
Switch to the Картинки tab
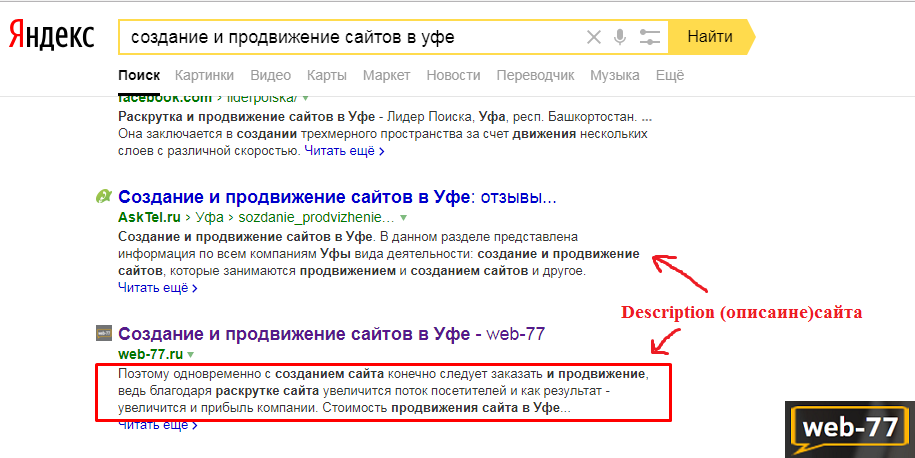(x=204, y=75)
